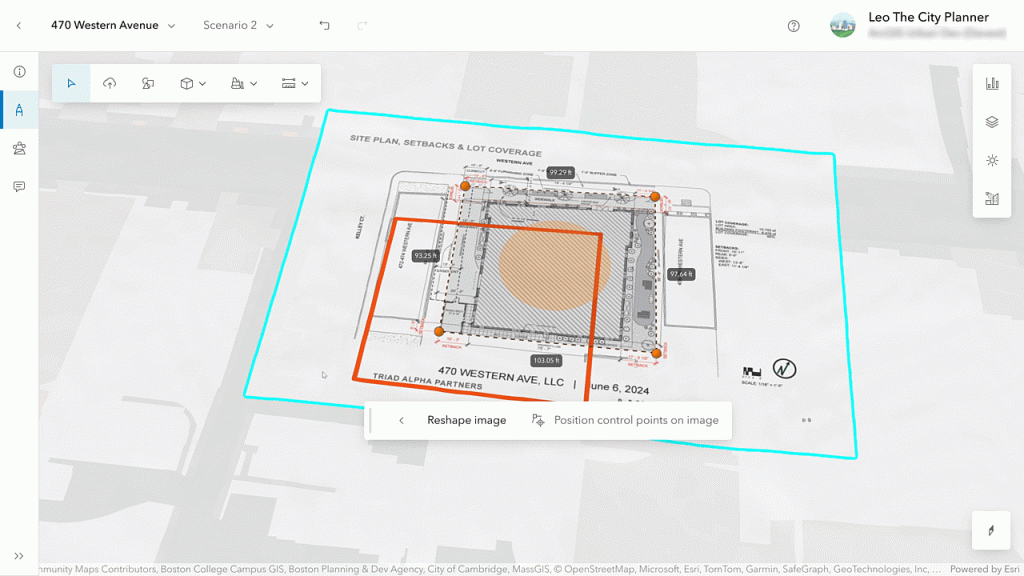
Task: Expand the cube tool dropdown arrow
Action: [x=202, y=84]
